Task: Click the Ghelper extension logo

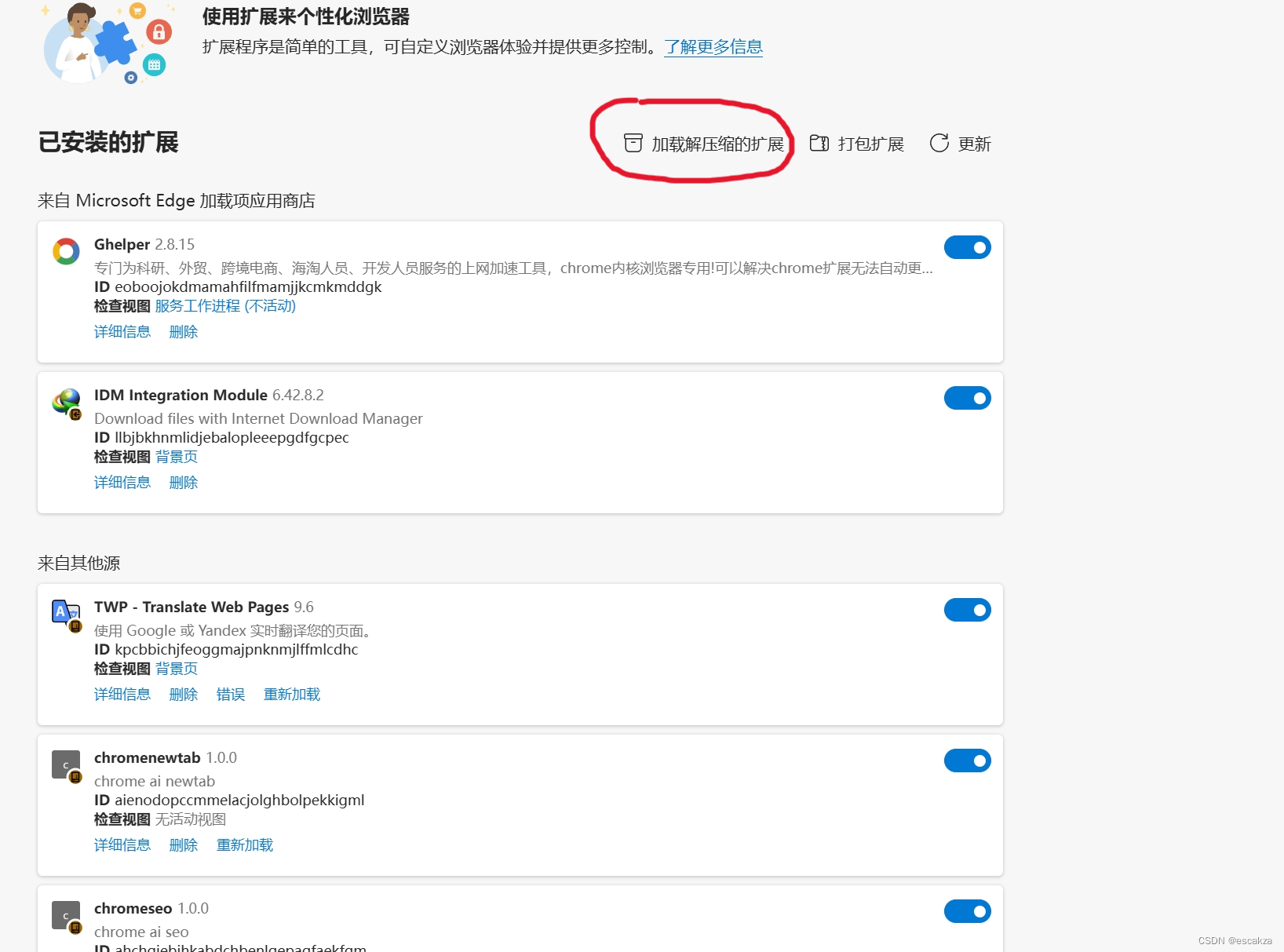Action: 66,251
